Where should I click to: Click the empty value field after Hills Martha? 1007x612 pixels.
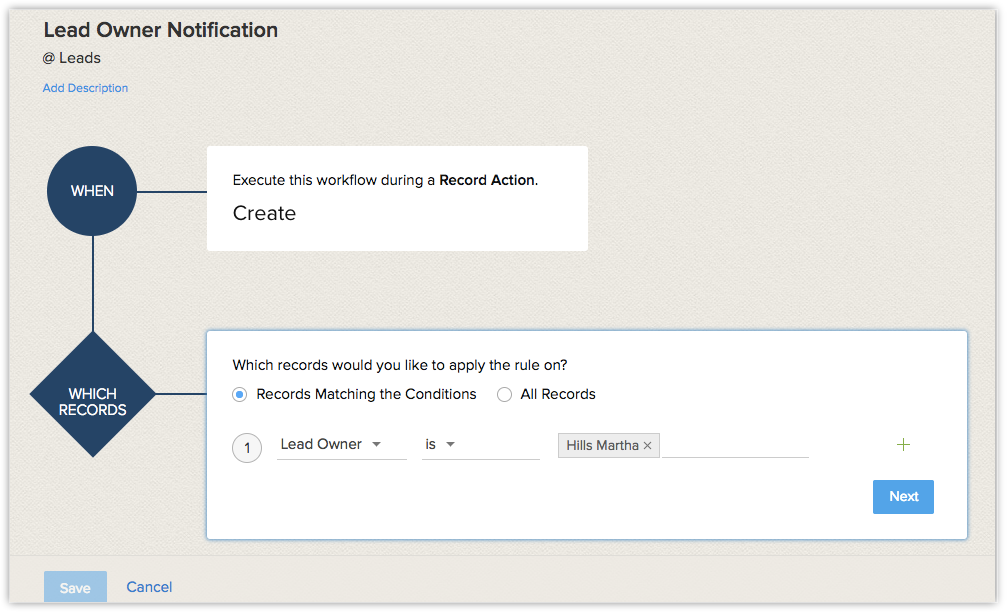point(735,446)
